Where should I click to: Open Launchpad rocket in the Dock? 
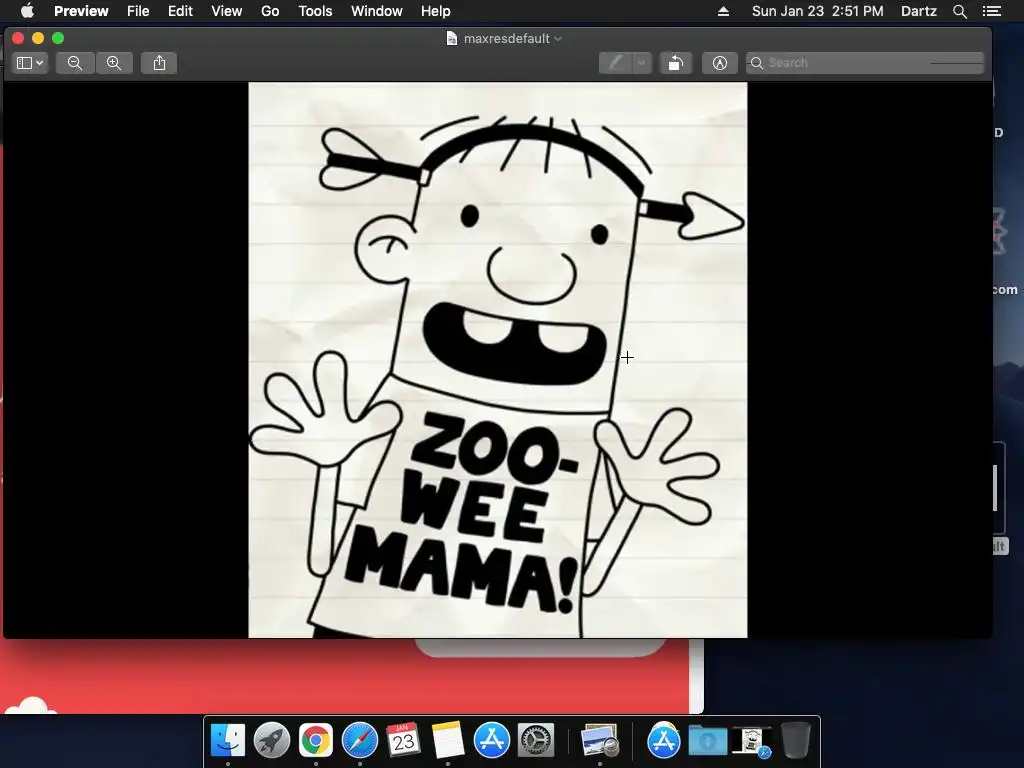pyautogui.click(x=272, y=741)
